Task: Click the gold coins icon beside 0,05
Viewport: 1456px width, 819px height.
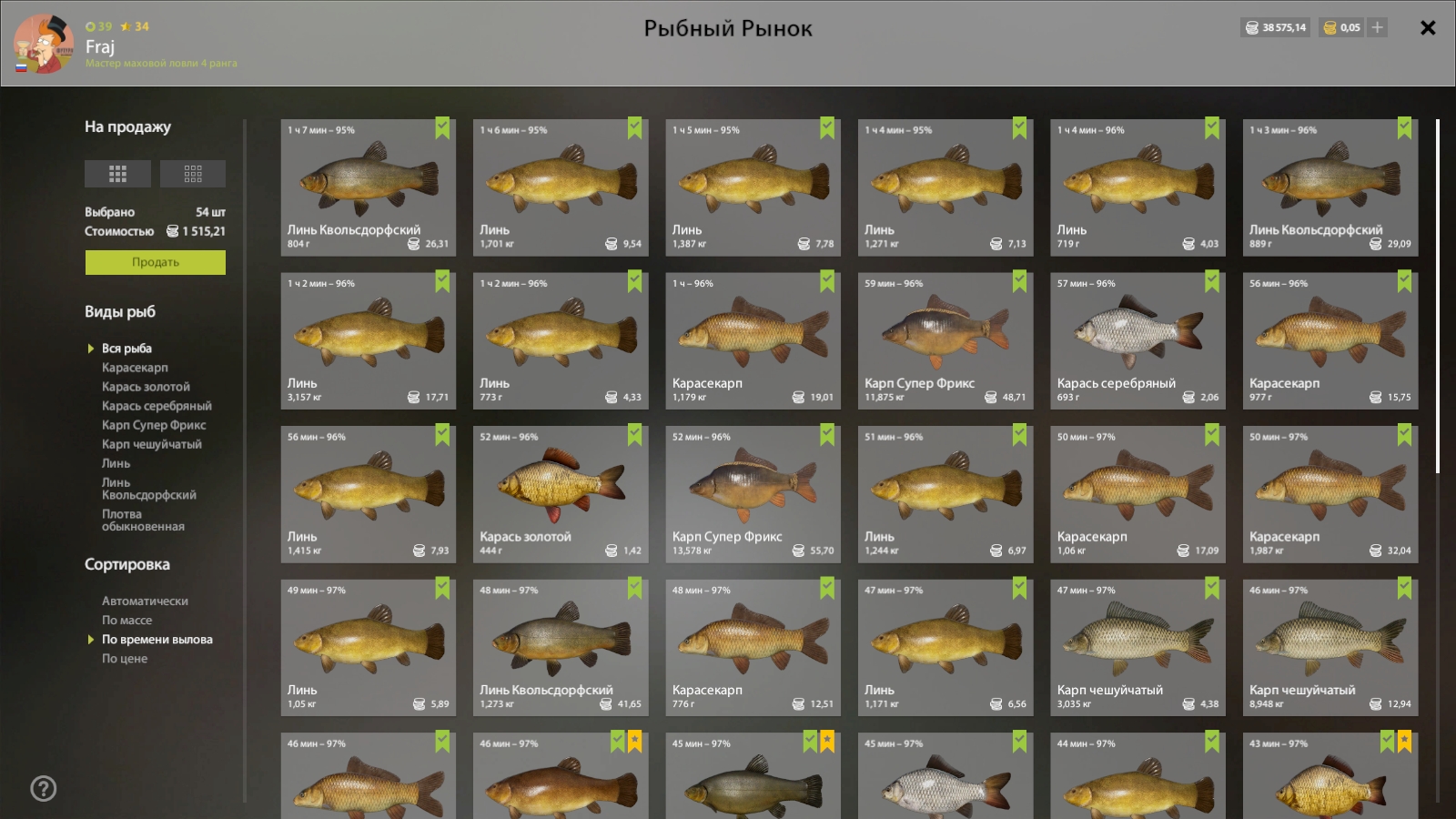Action: [1330, 27]
